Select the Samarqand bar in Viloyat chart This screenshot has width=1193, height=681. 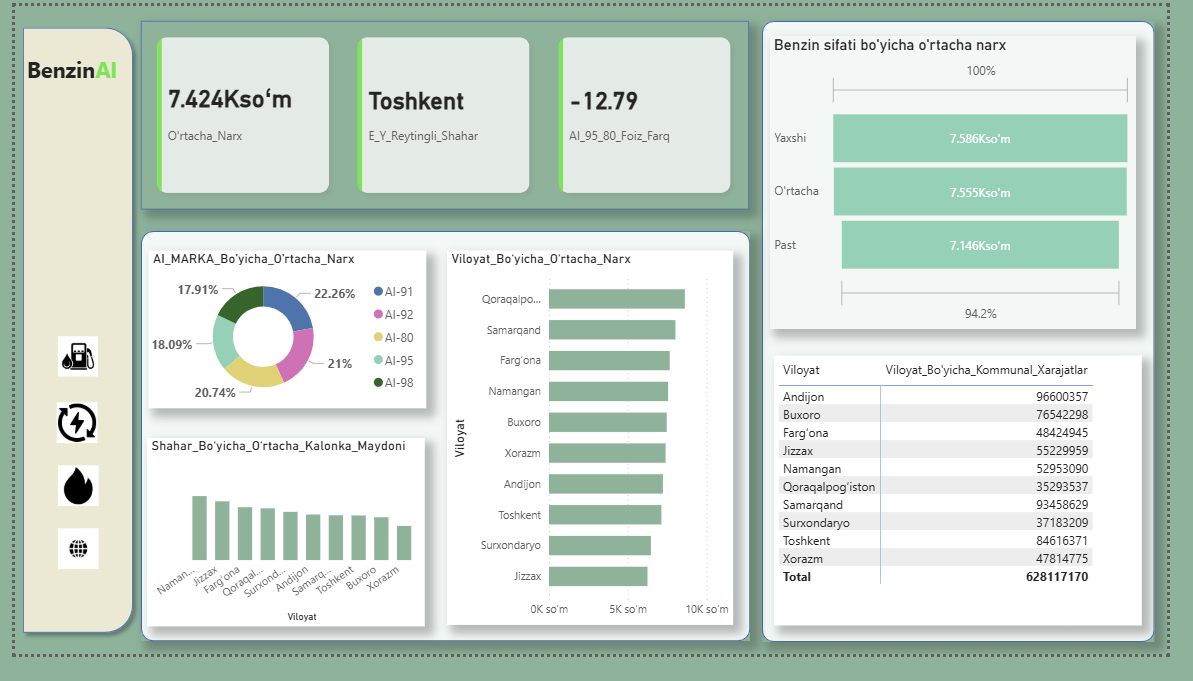[x=611, y=330]
